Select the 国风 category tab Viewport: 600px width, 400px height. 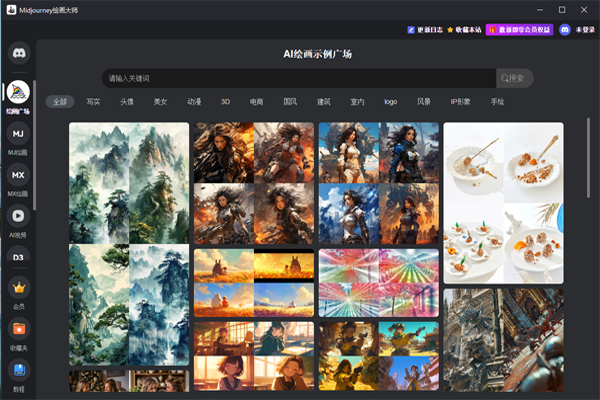[290, 102]
